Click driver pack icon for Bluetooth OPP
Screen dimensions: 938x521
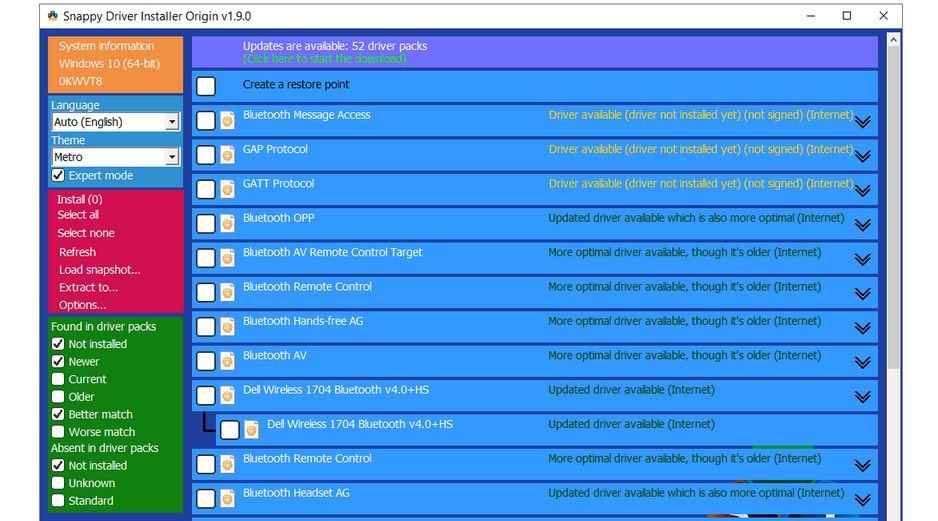[x=227, y=224]
